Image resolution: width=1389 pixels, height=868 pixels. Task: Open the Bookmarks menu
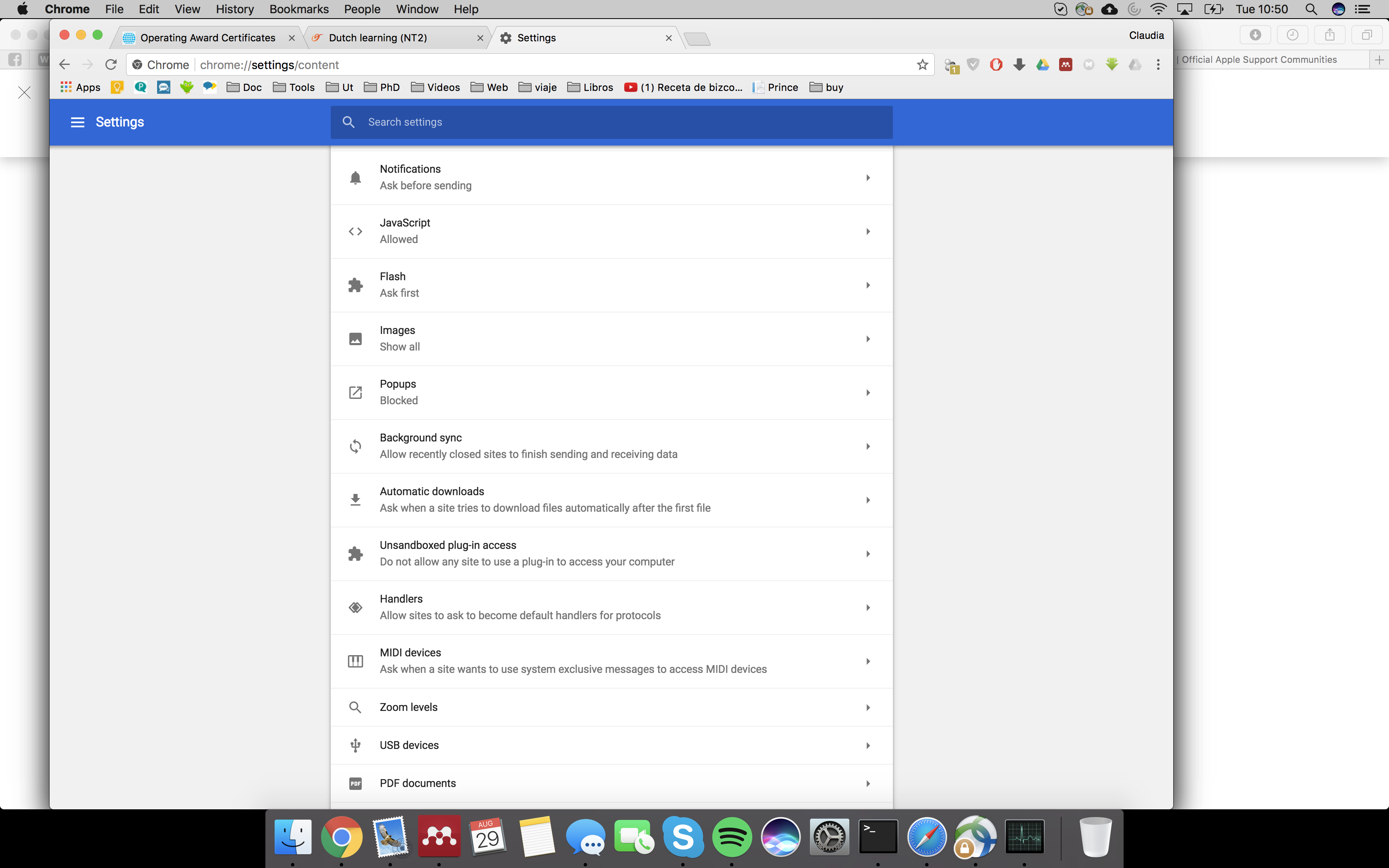point(299,9)
